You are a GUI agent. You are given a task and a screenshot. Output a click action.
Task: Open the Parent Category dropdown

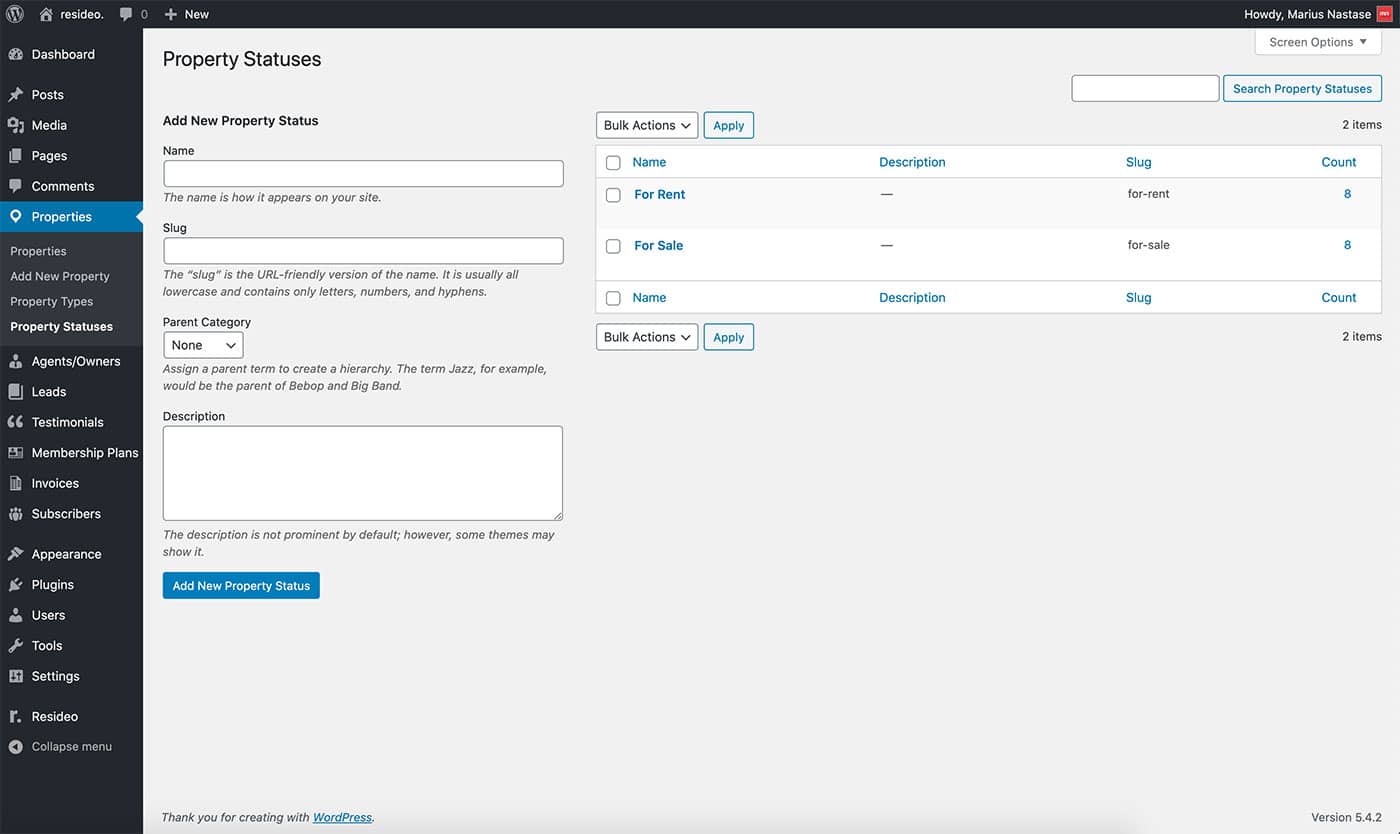pos(203,345)
